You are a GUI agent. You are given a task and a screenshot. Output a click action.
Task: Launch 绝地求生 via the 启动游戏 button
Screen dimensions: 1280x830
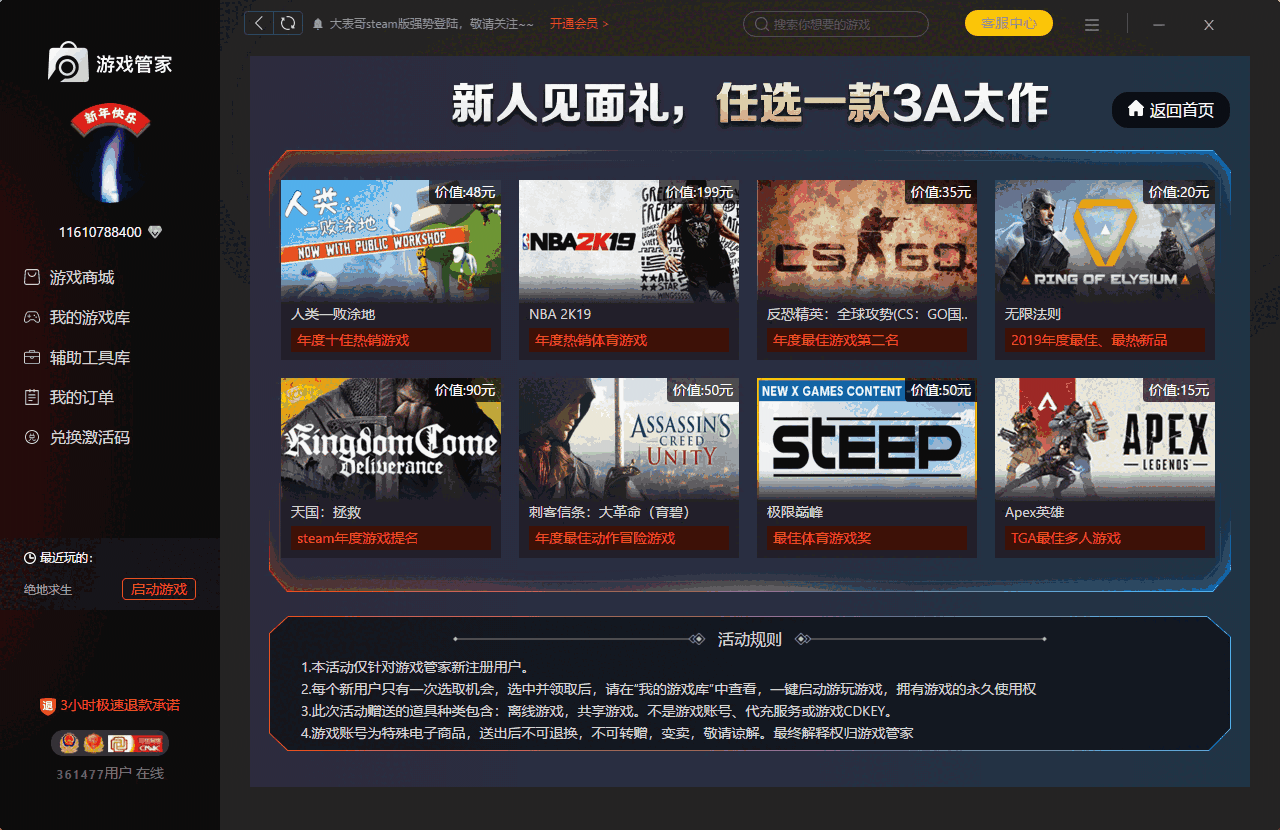coord(158,588)
